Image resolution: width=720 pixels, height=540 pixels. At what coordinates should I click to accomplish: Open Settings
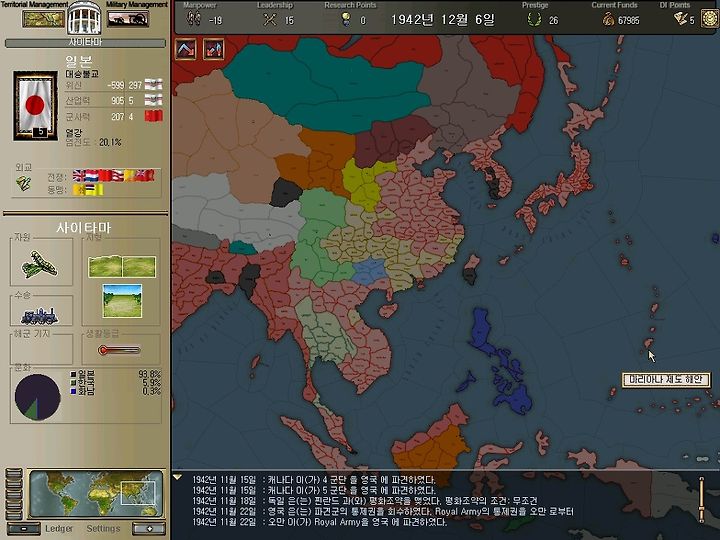[103, 529]
